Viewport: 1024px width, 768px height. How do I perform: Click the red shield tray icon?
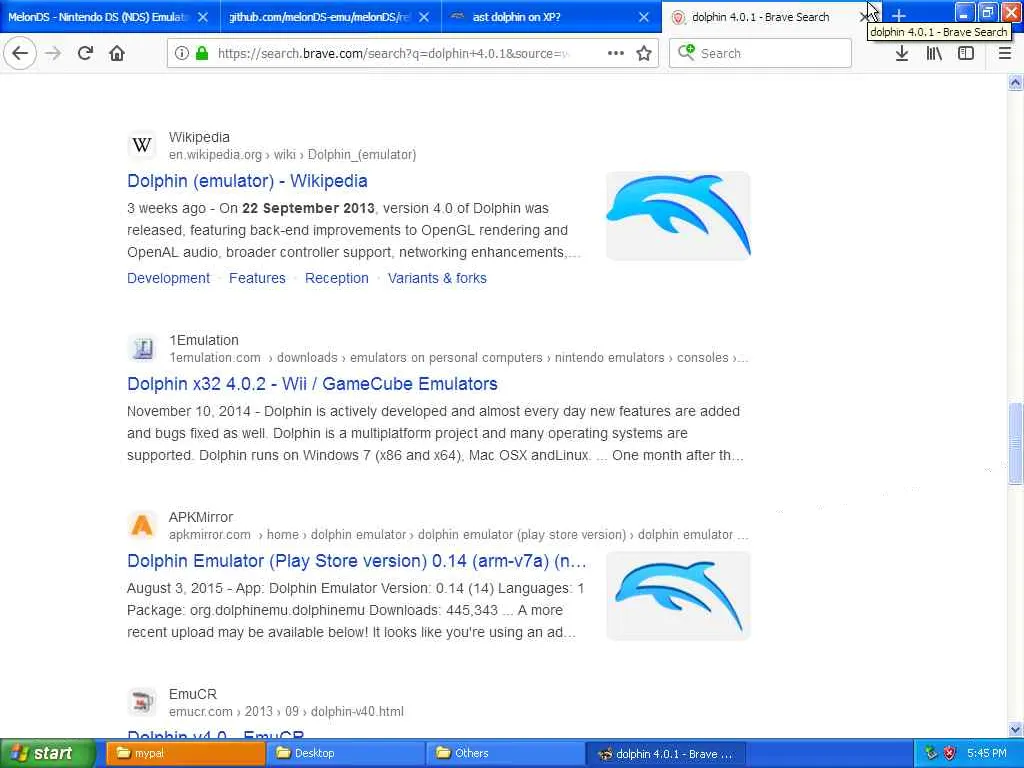coord(950,754)
